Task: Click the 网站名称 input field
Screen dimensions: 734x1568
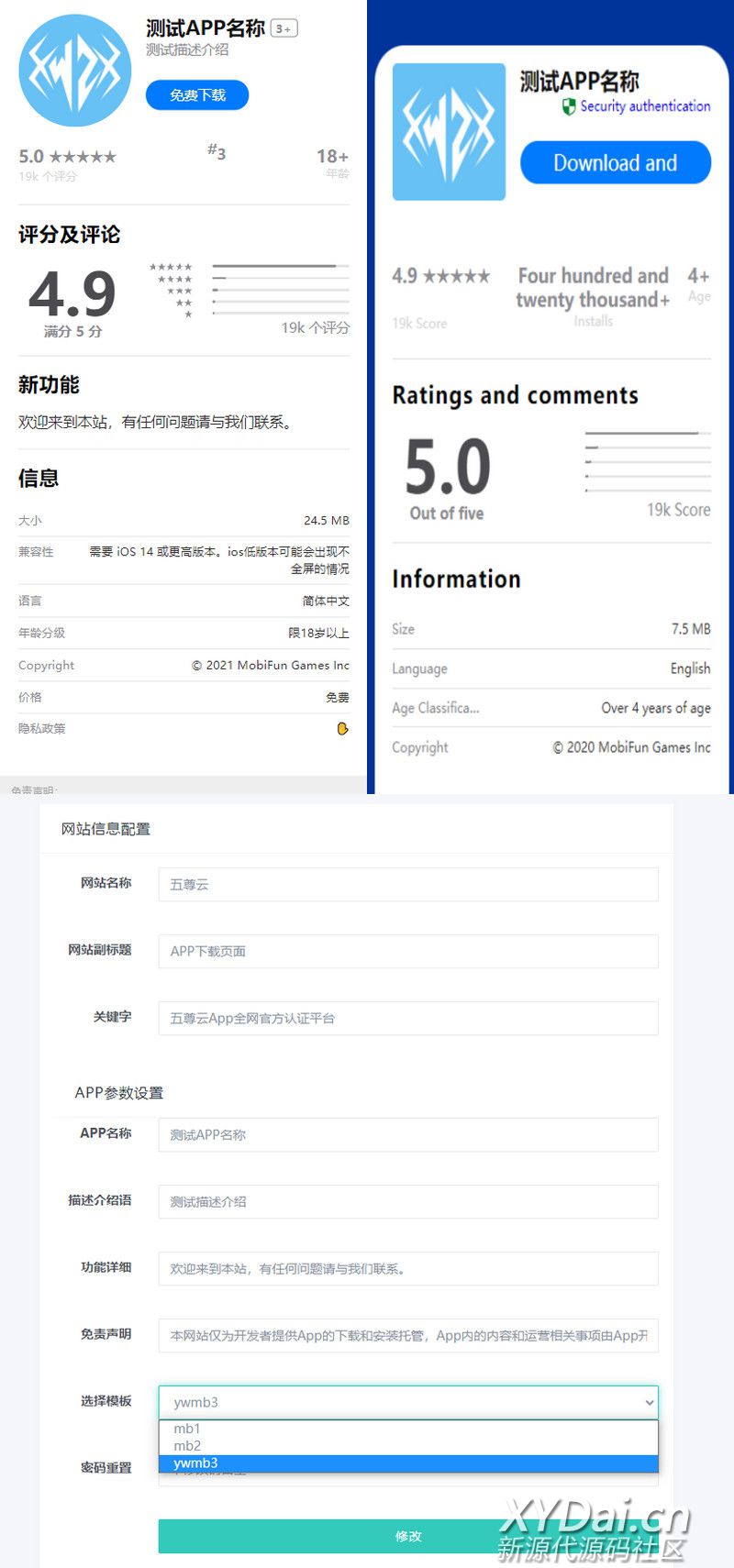Action: pyautogui.click(x=407, y=885)
